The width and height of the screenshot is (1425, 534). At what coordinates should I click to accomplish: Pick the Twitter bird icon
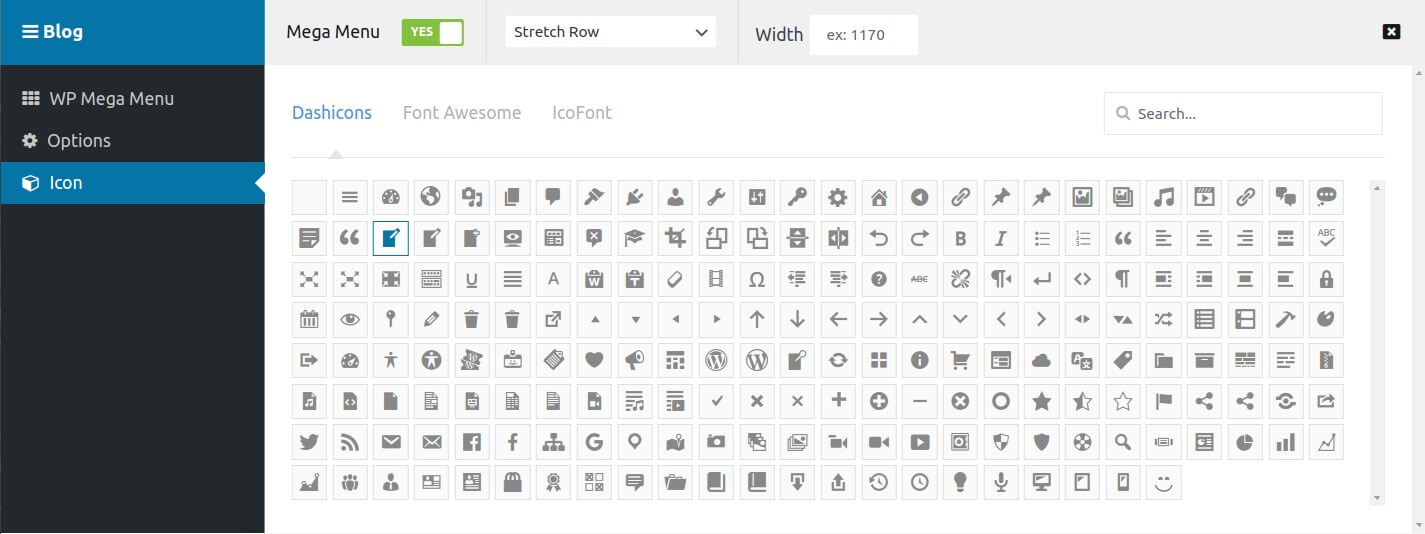coord(309,442)
